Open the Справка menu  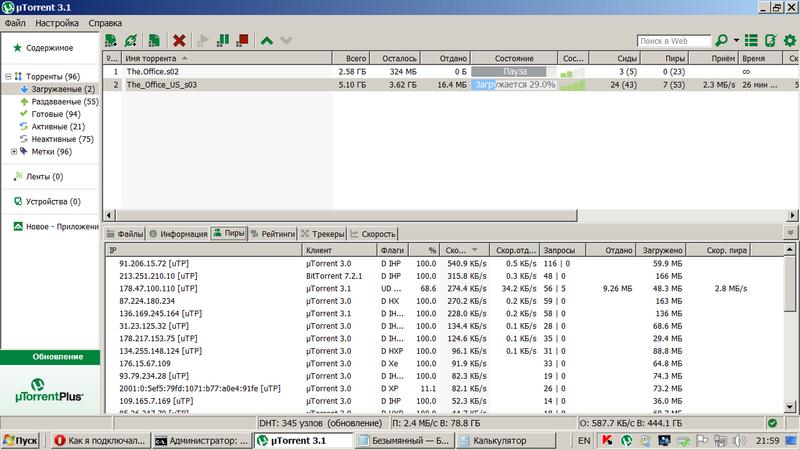pyautogui.click(x=105, y=23)
